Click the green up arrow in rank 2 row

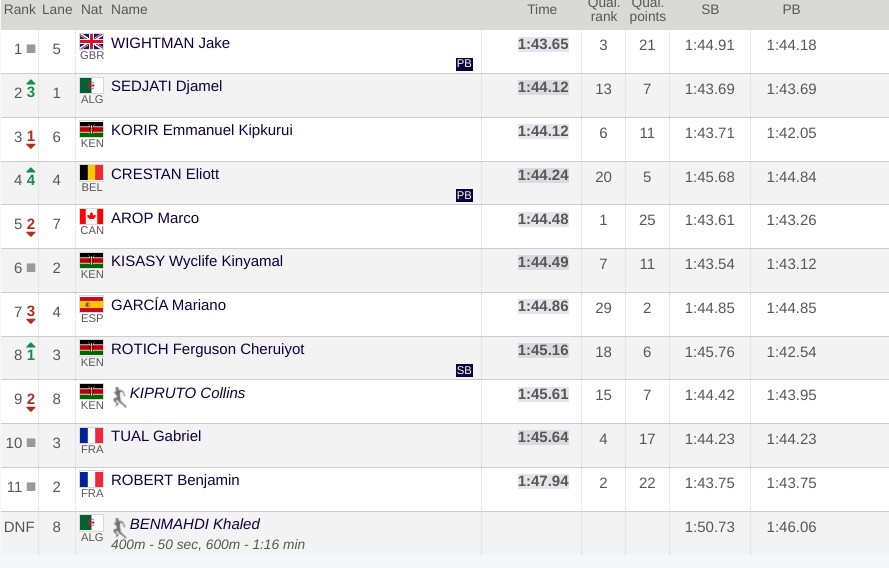tap(31, 82)
